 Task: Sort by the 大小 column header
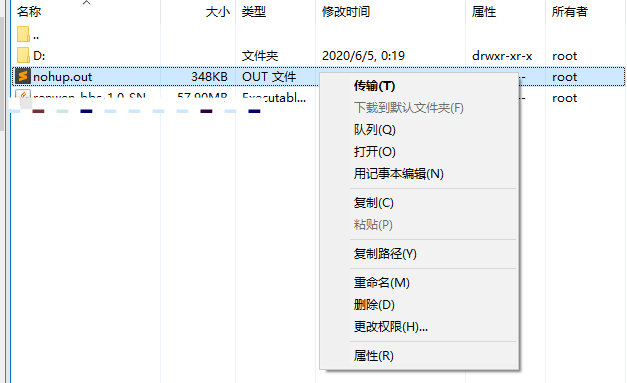tap(218, 12)
